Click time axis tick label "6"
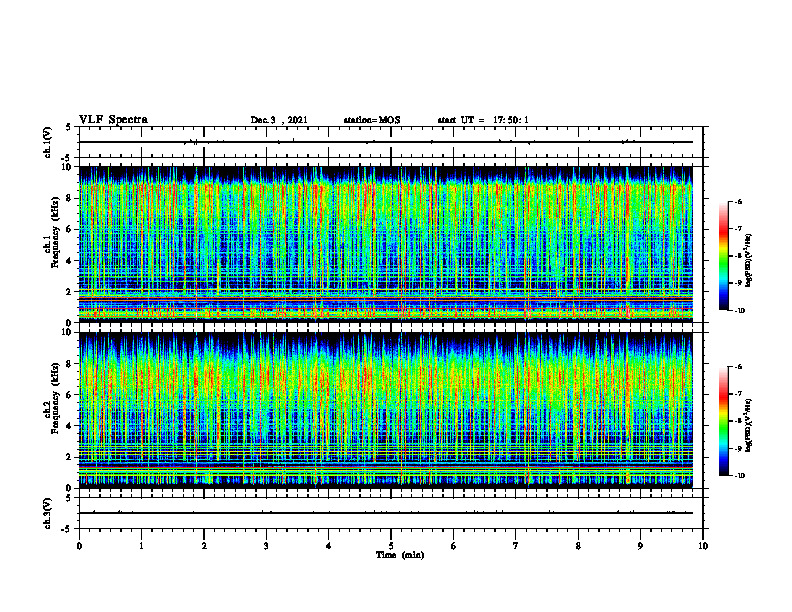The width and height of the screenshot is (792, 612). [454, 546]
